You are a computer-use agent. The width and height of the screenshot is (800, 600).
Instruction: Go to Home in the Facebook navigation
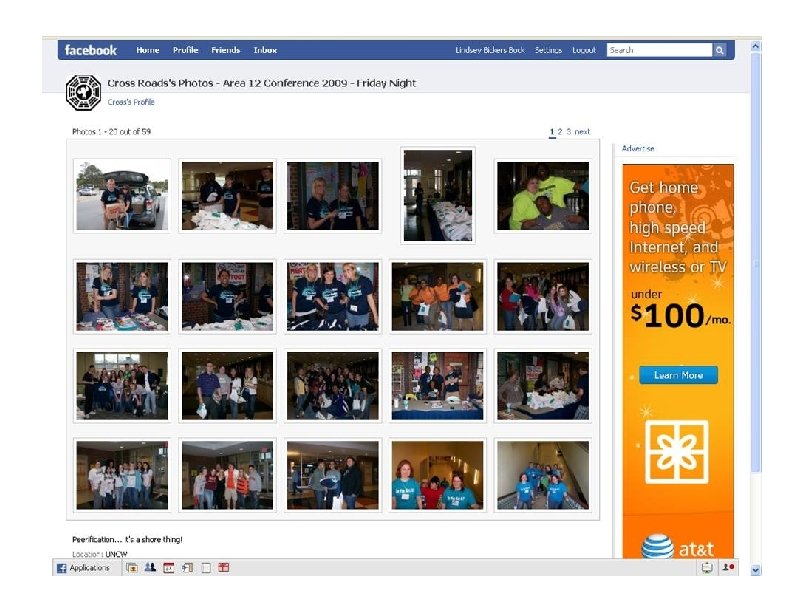[147, 50]
